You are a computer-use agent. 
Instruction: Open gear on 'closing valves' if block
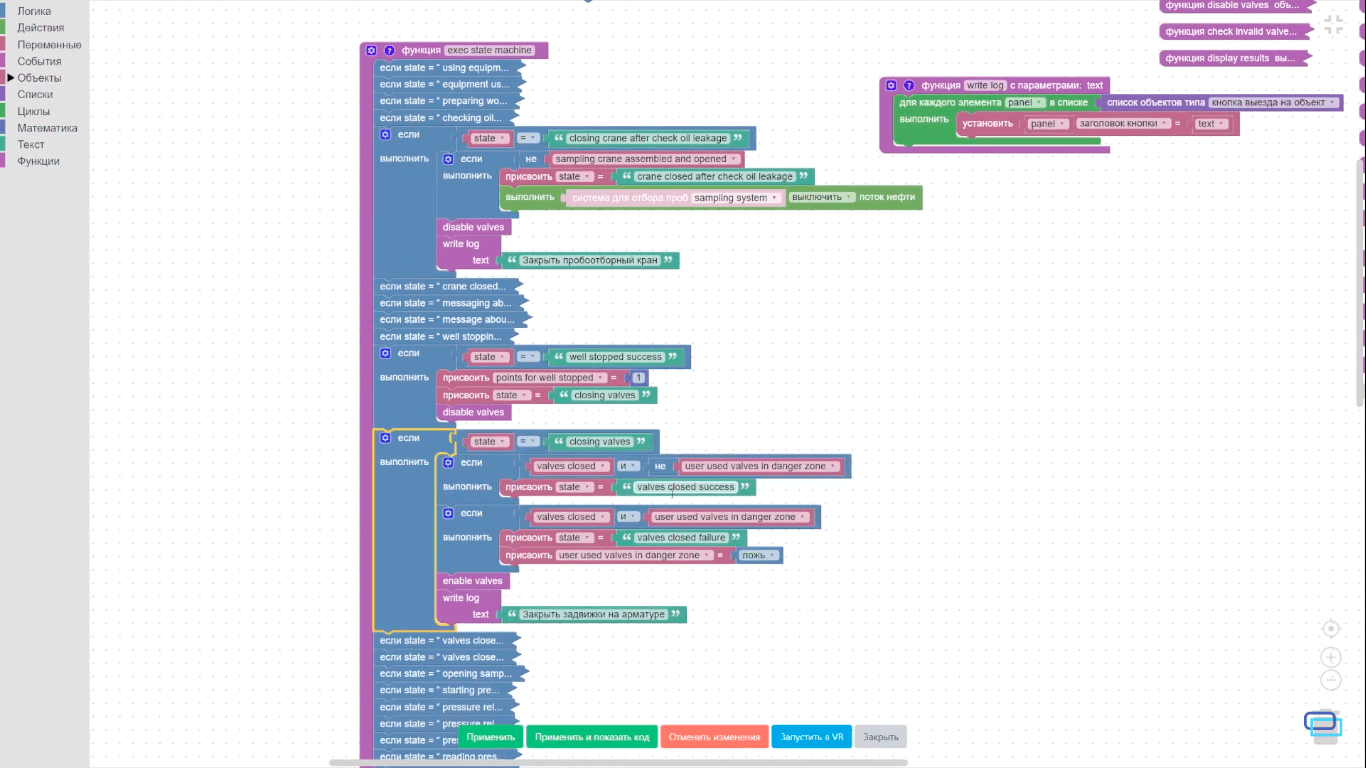385,438
